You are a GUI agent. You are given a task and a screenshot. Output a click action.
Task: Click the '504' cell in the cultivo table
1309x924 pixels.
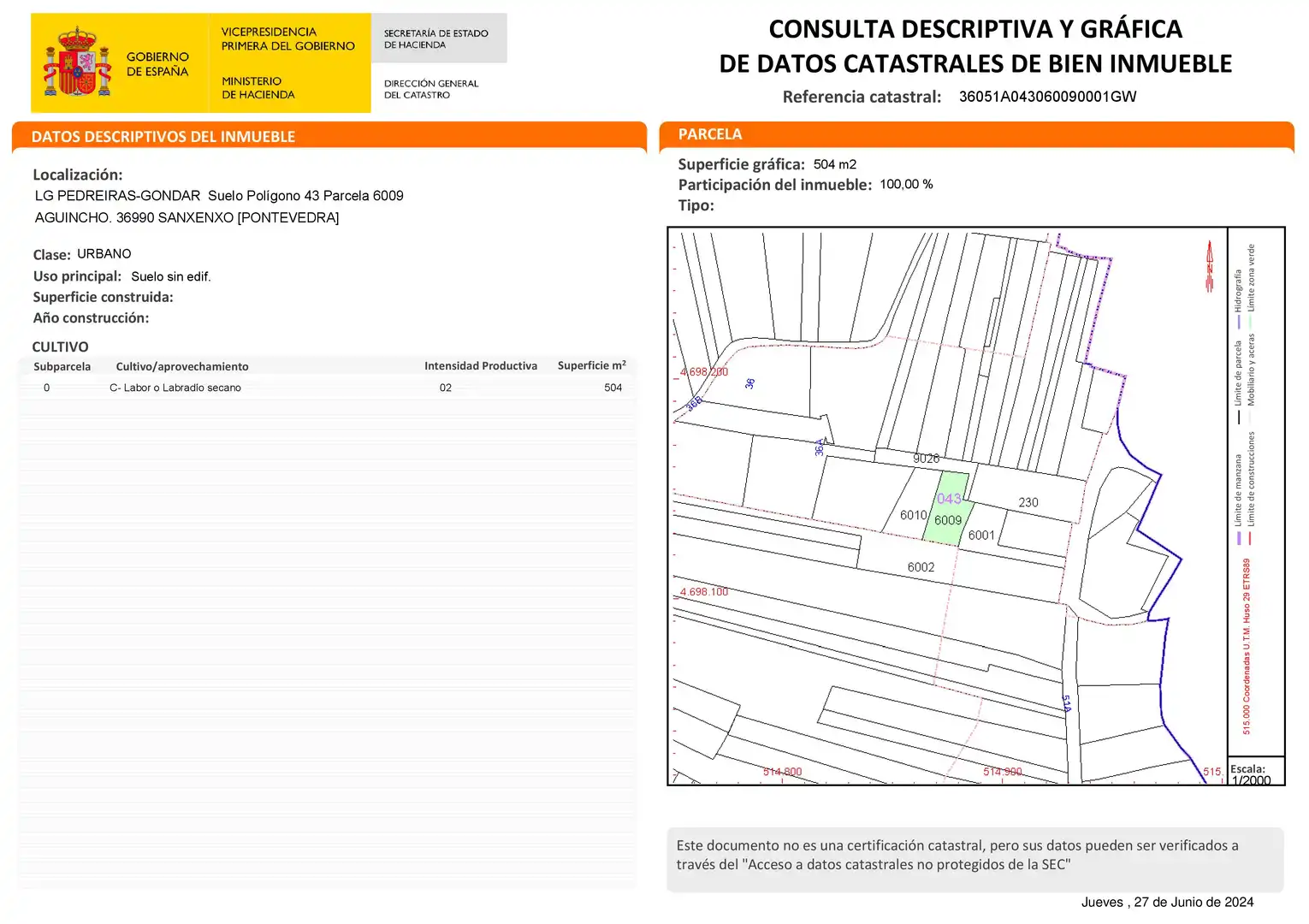click(x=613, y=388)
